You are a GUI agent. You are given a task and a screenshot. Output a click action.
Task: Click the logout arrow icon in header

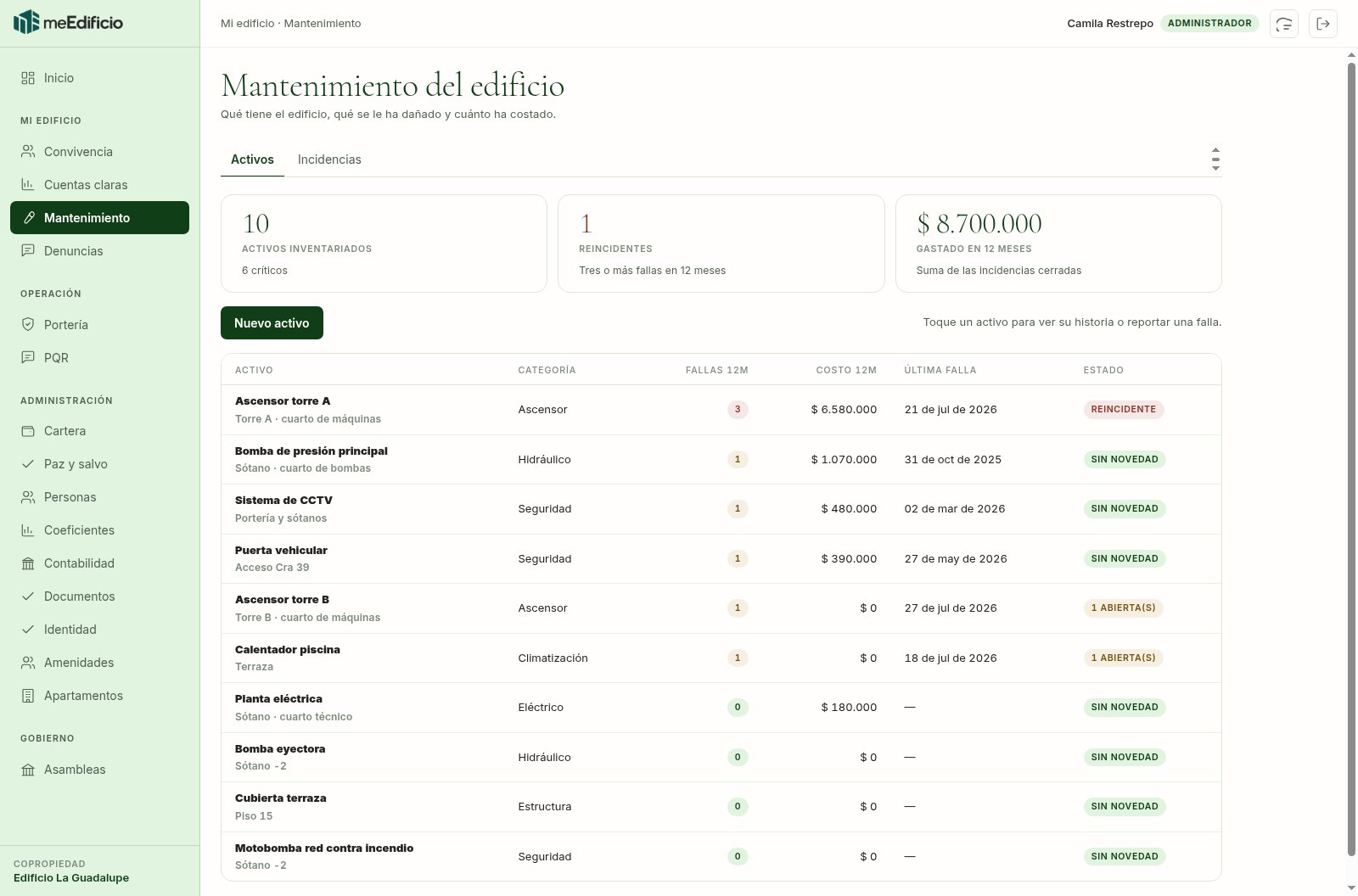(x=1323, y=24)
